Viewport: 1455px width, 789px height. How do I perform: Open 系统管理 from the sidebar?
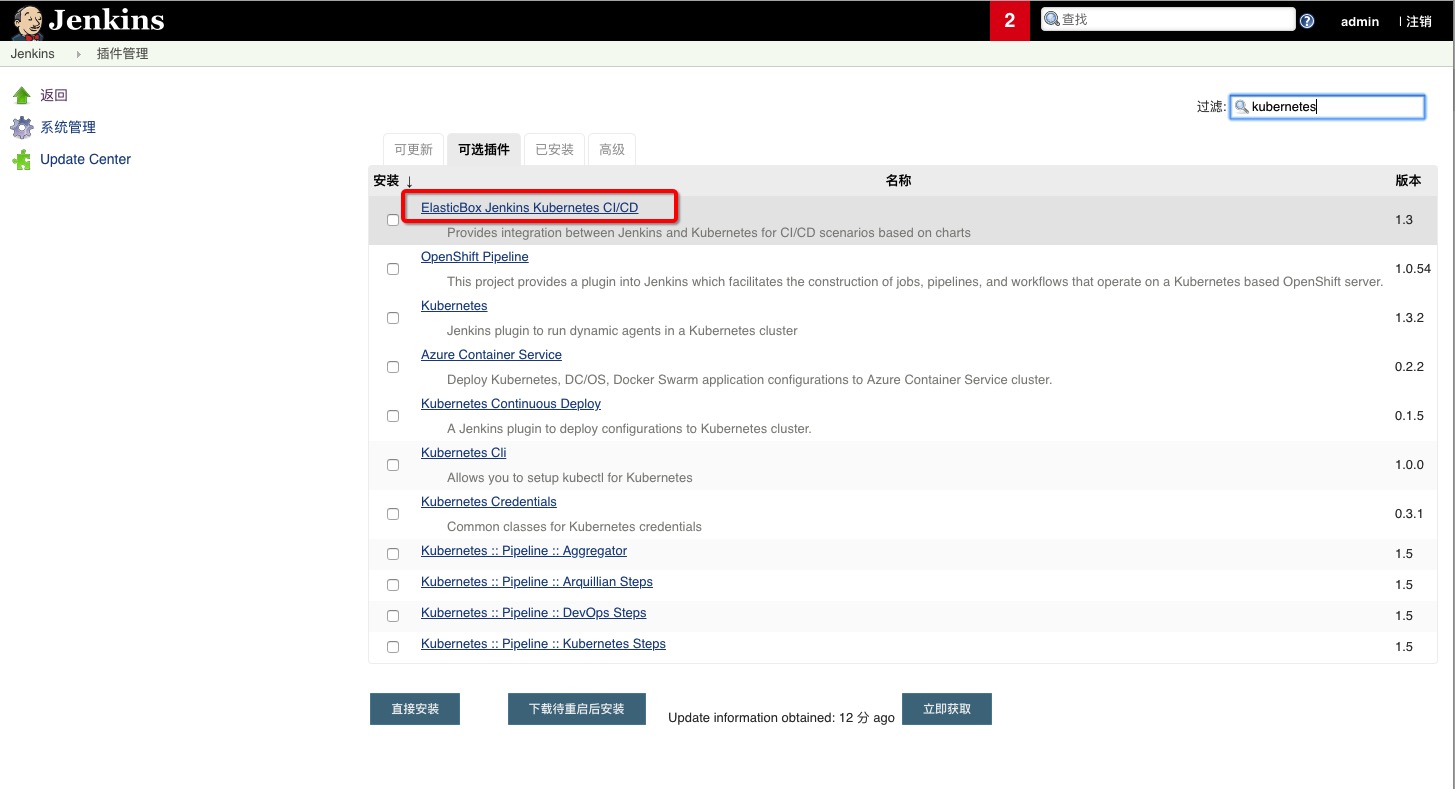[x=68, y=127]
